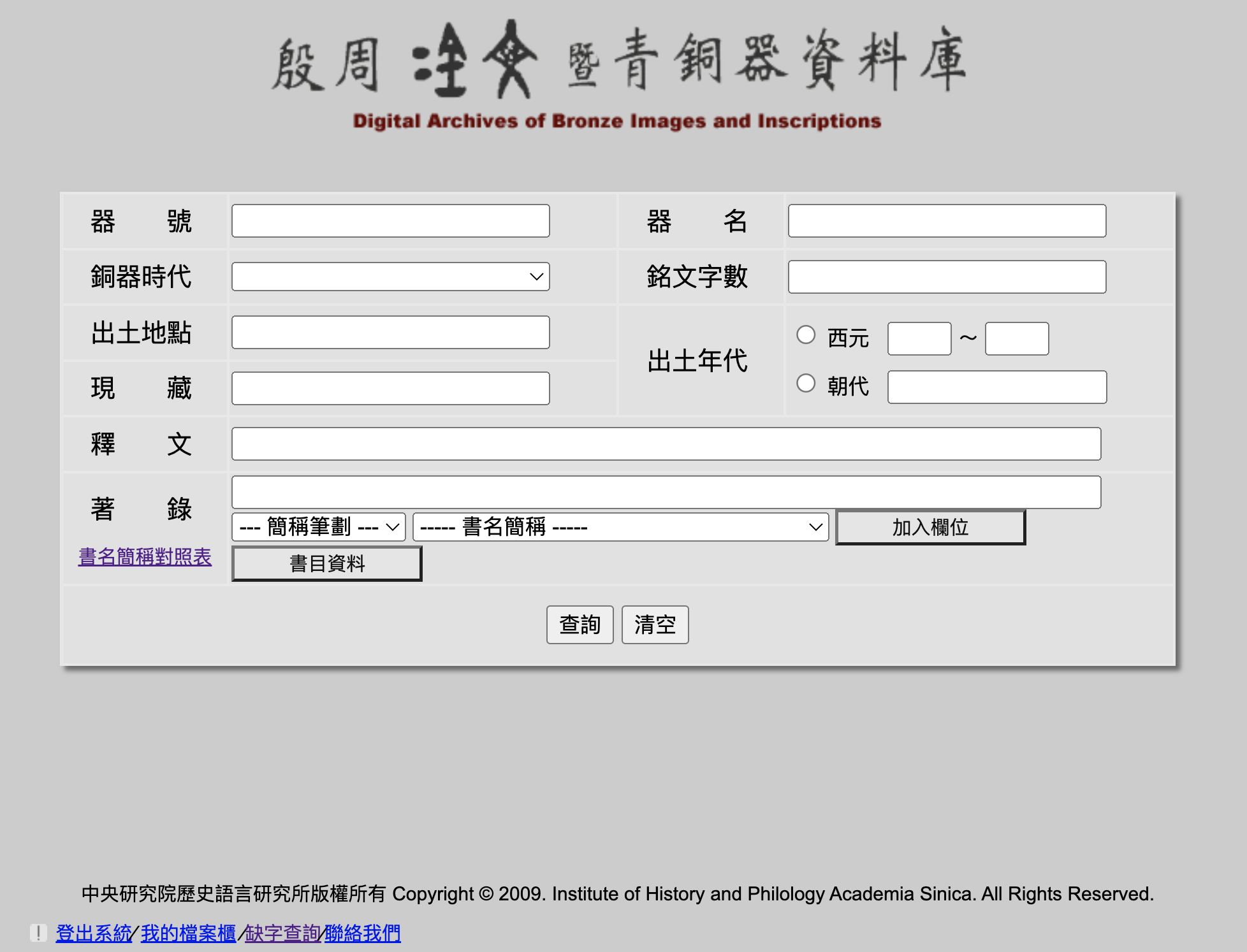Click into the 釋文 text field
Screen dimensions: 1247x952
coord(666,444)
